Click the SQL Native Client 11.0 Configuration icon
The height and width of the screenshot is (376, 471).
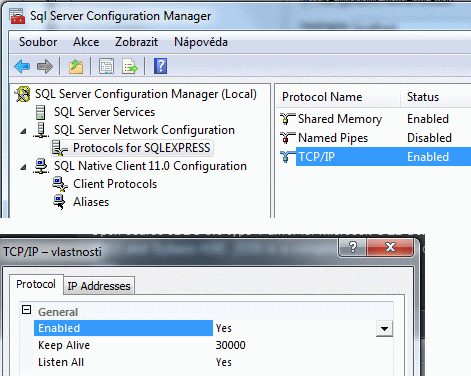[41, 166]
